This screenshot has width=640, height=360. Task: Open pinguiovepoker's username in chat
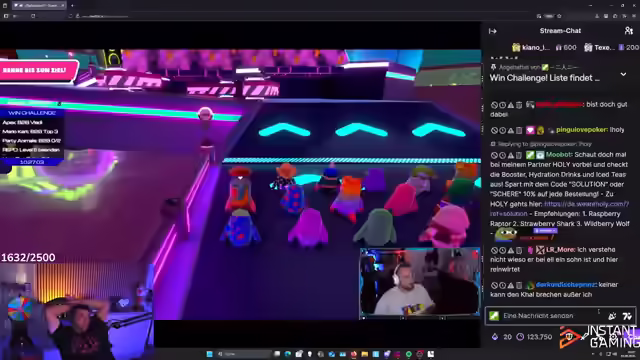click(x=582, y=130)
